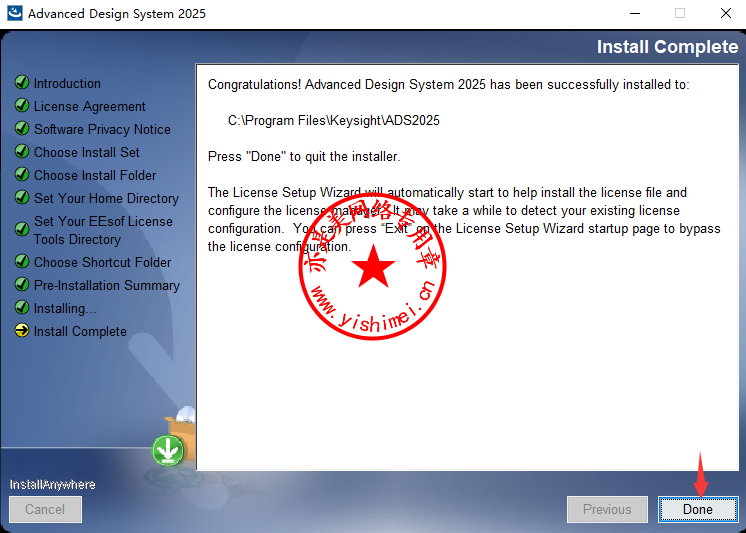The width and height of the screenshot is (746, 533).
Task: Select the Set Your EEsof License Tools Directory step
Action: pos(103,230)
